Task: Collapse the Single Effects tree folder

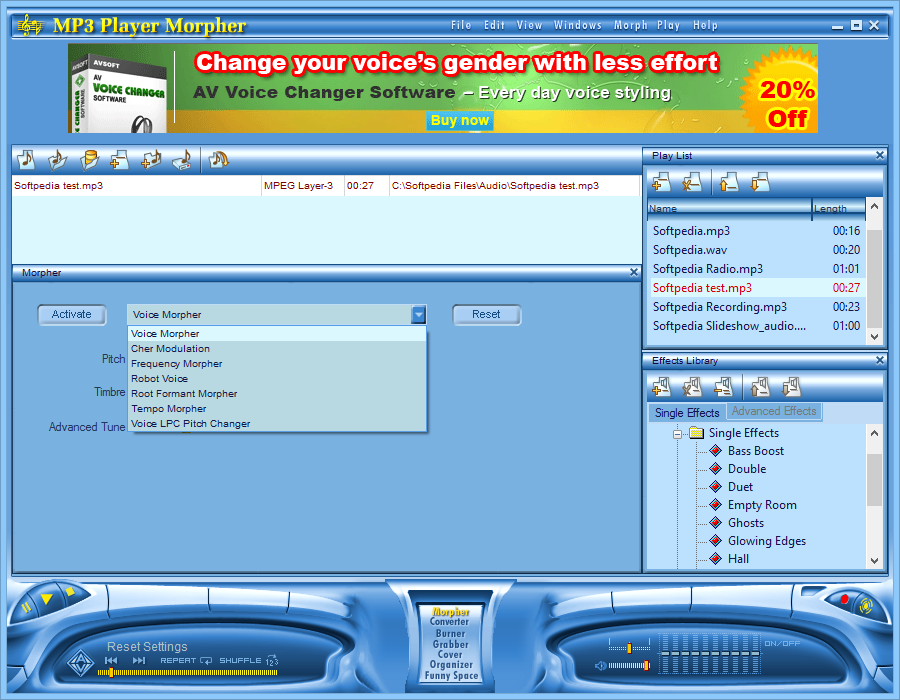Action: tap(677, 434)
